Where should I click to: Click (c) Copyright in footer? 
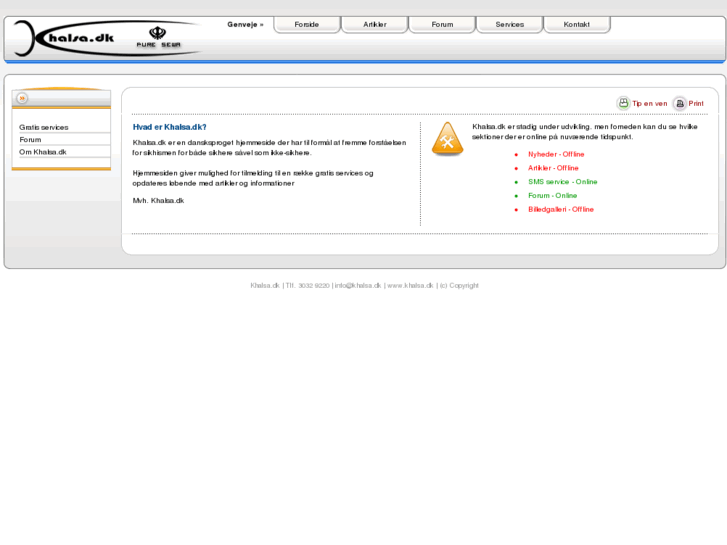(x=459, y=286)
